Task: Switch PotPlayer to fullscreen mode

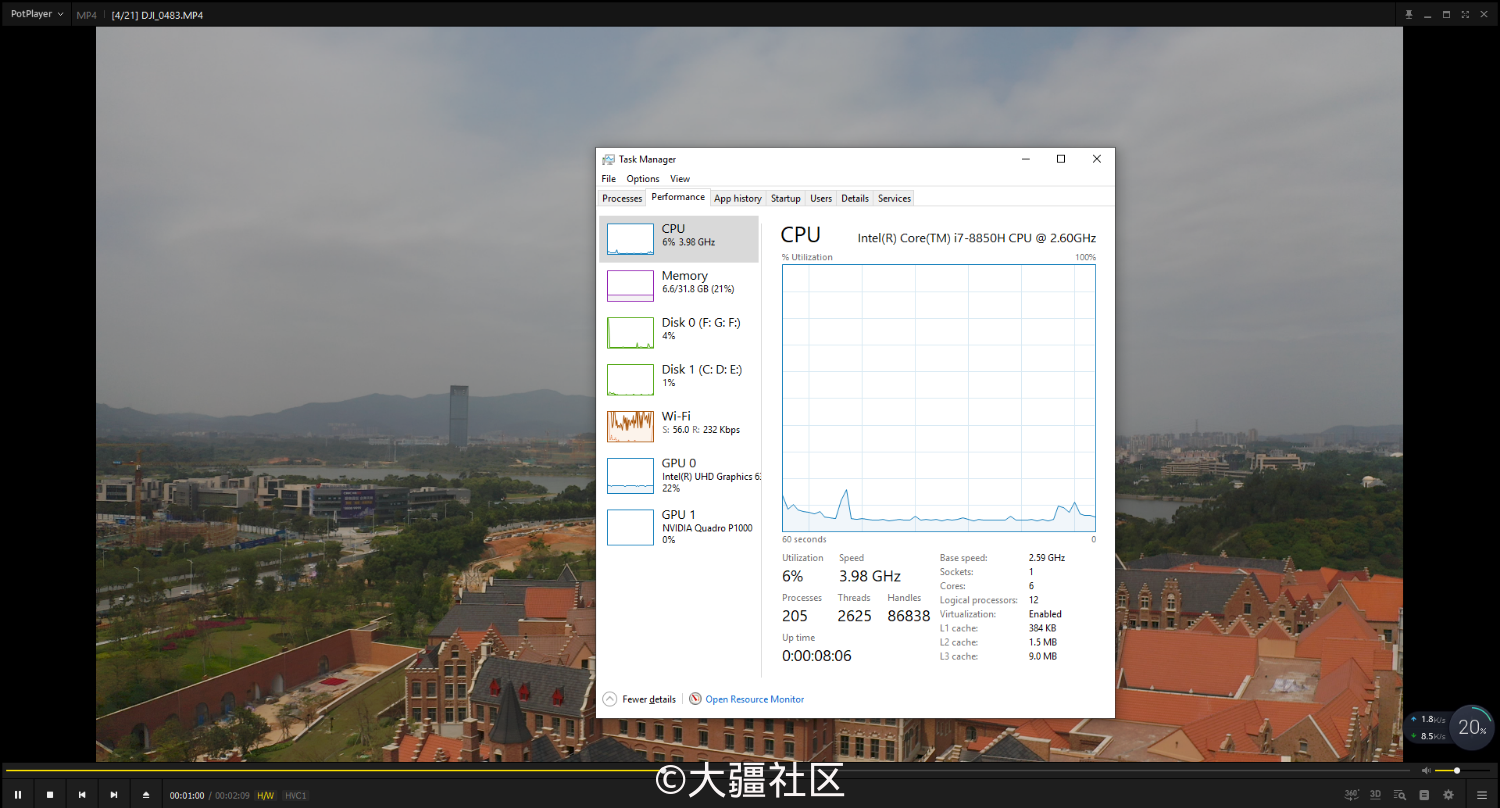Action: tap(1465, 15)
